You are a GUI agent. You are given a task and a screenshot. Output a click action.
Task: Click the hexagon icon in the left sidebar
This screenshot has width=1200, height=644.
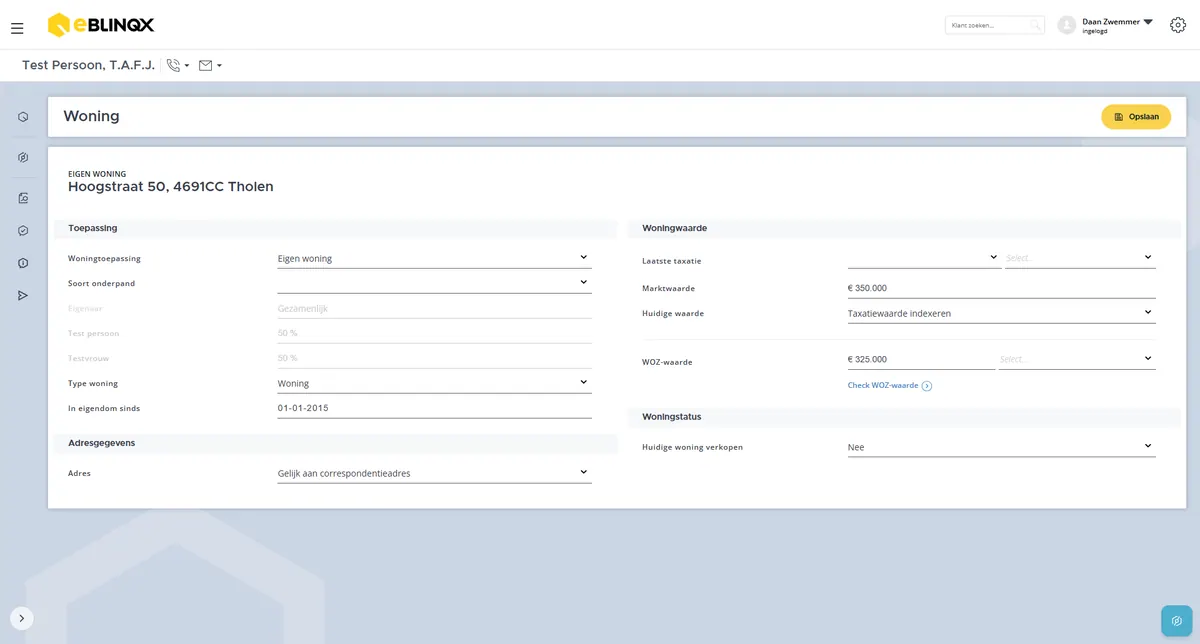[23, 117]
